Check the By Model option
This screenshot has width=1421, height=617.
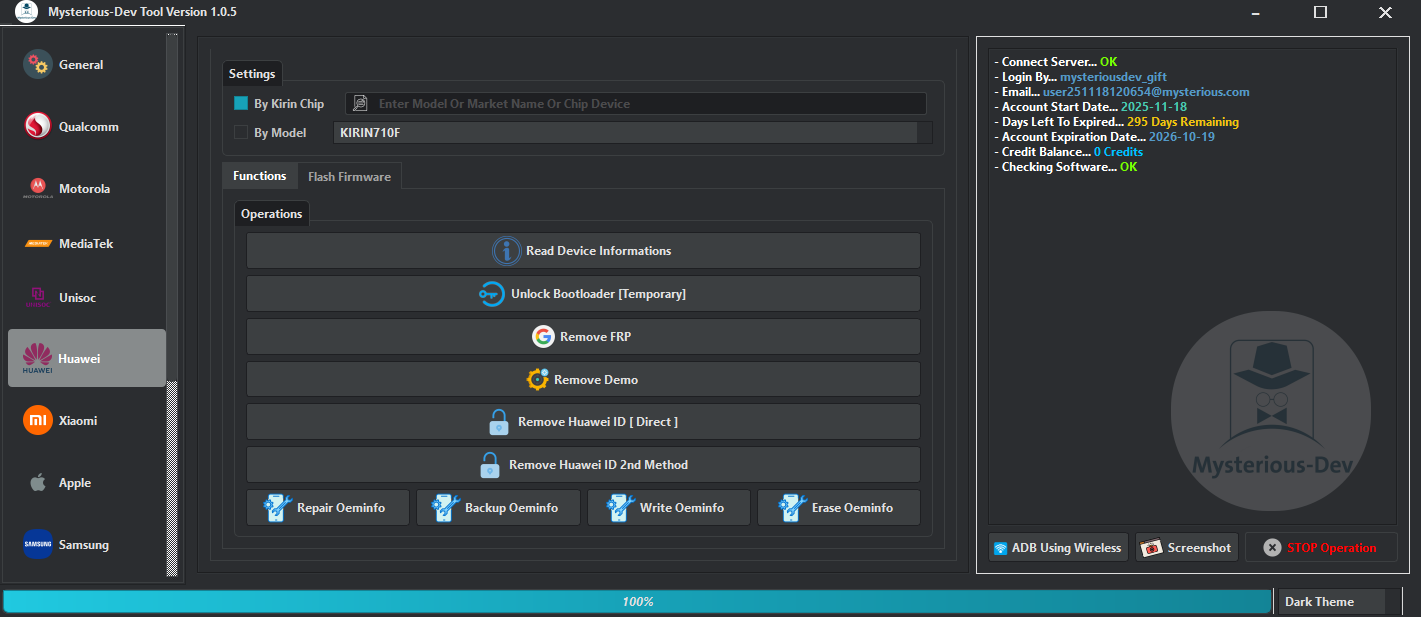(x=239, y=132)
